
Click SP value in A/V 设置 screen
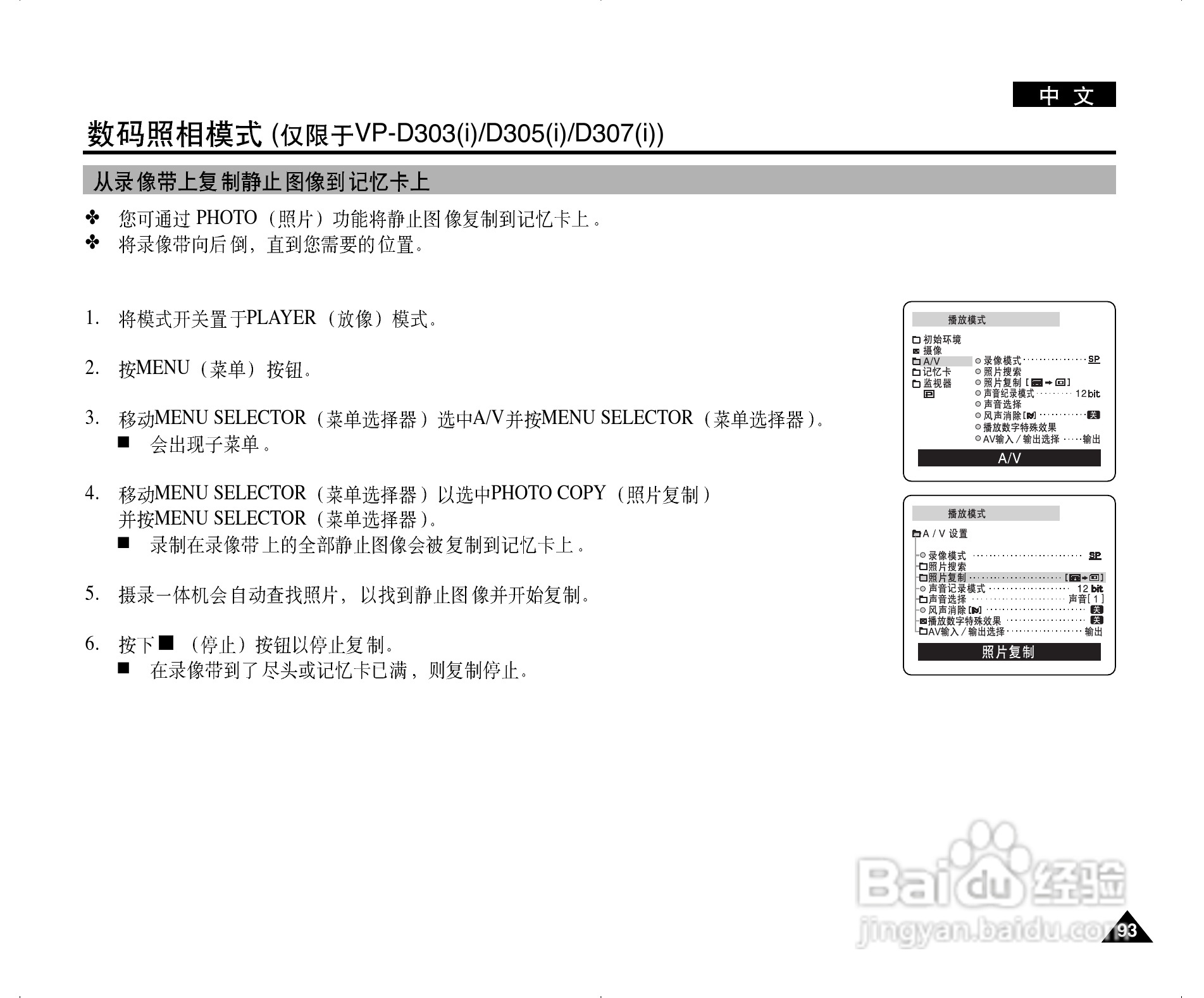[1095, 556]
